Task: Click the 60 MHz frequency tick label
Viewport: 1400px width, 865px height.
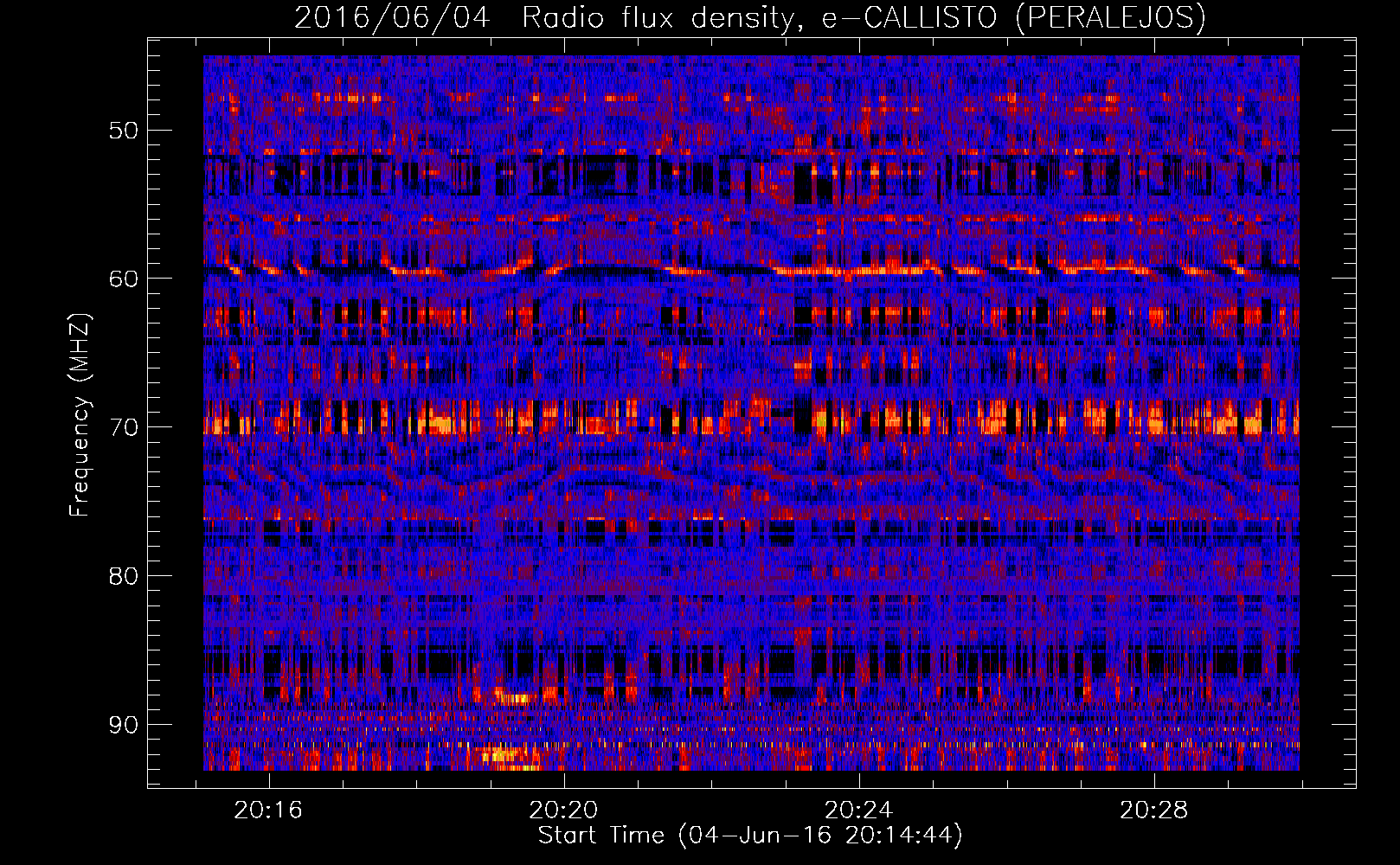Action: point(123,279)
